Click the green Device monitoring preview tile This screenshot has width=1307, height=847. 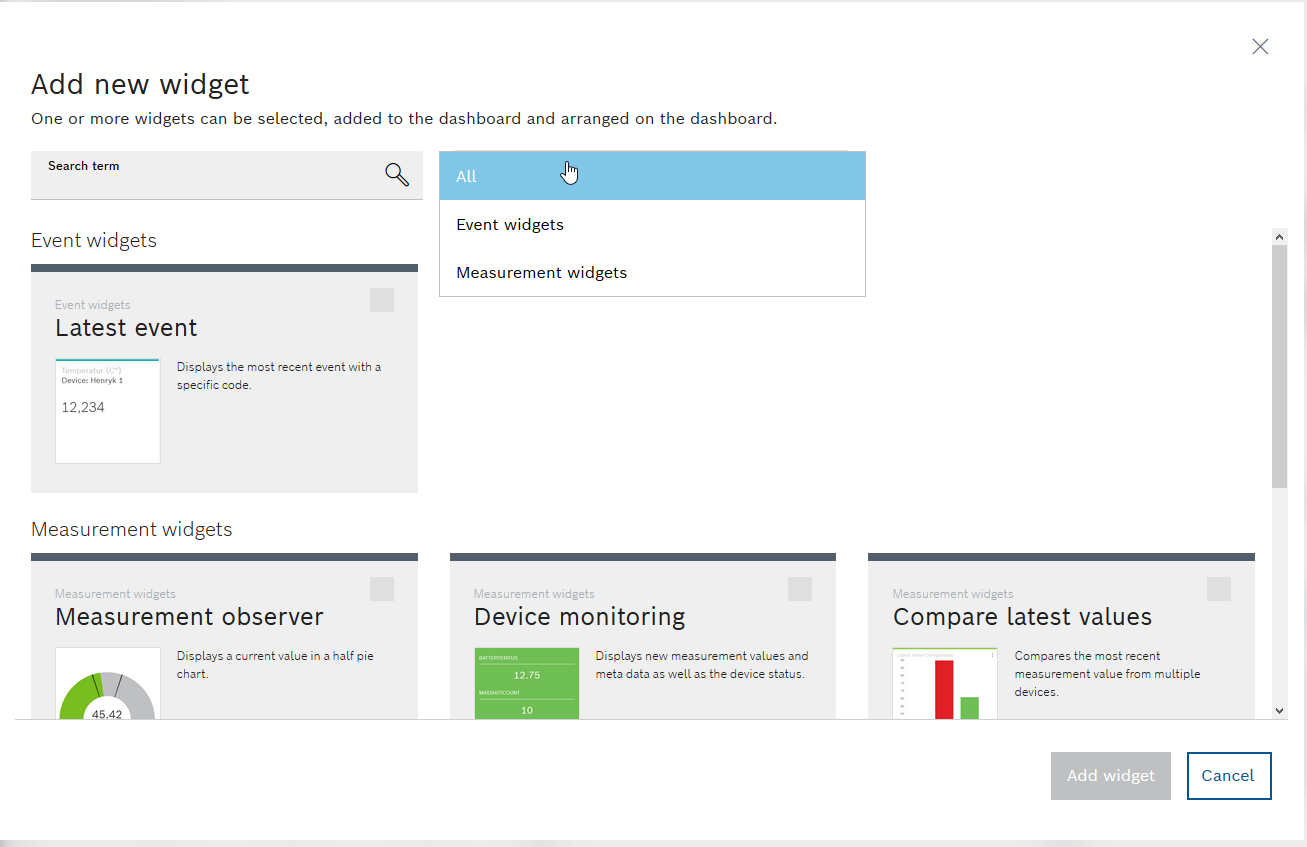[526, 683]
